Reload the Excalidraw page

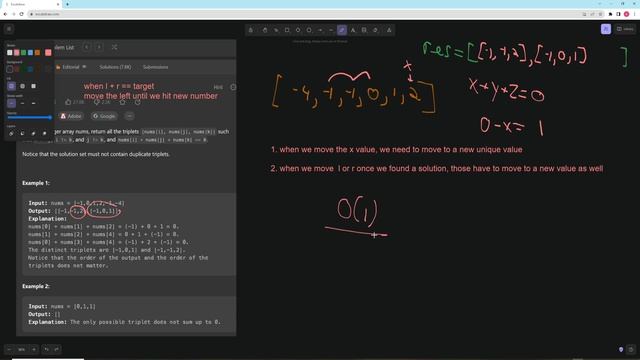click(22, 14)
